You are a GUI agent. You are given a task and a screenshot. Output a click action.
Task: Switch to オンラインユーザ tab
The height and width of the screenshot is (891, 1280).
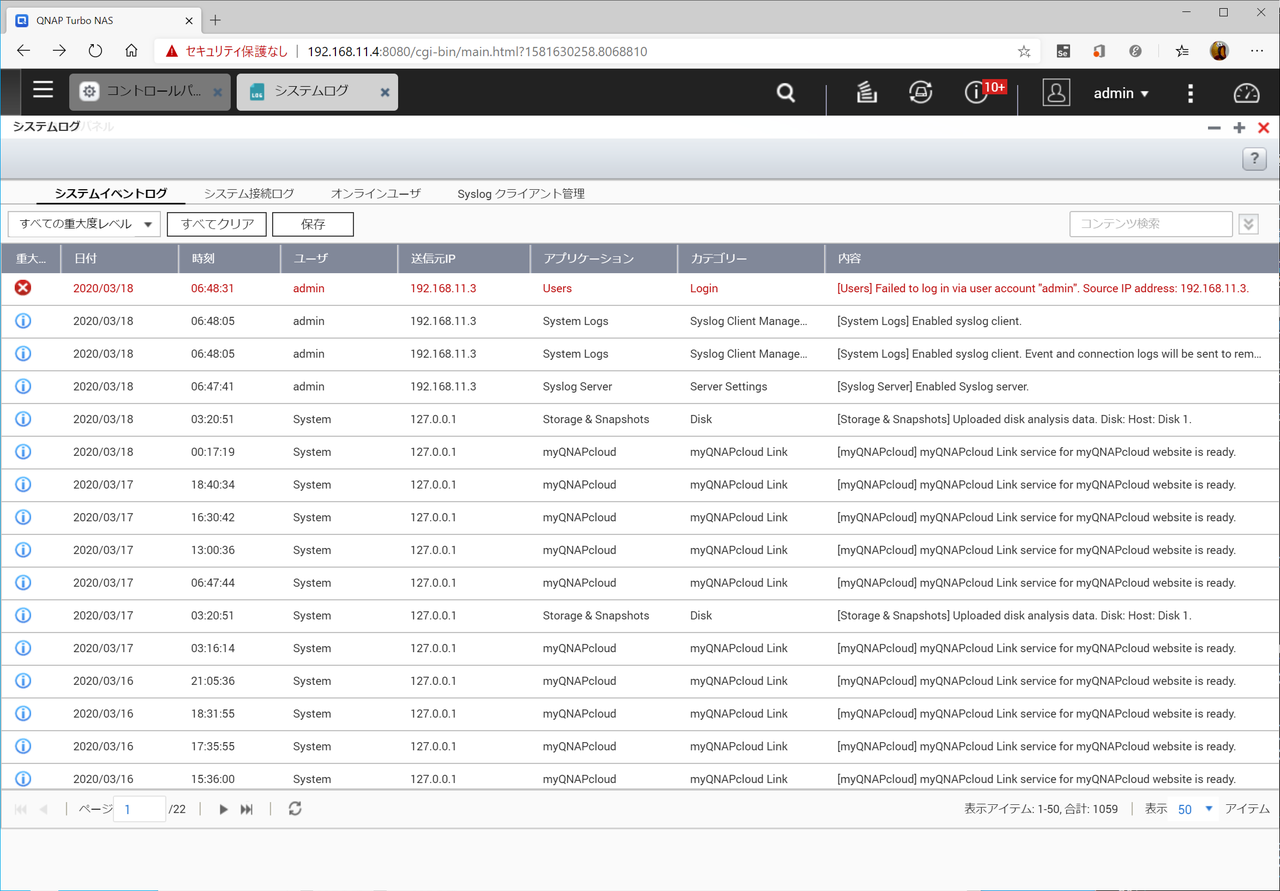coord(376,193)
